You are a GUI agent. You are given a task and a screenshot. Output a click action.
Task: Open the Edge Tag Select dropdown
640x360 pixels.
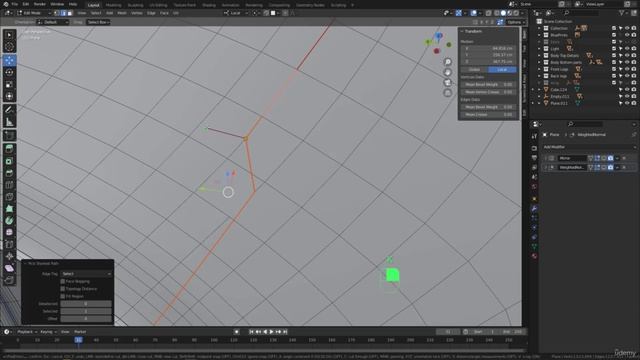coord(86,274)
